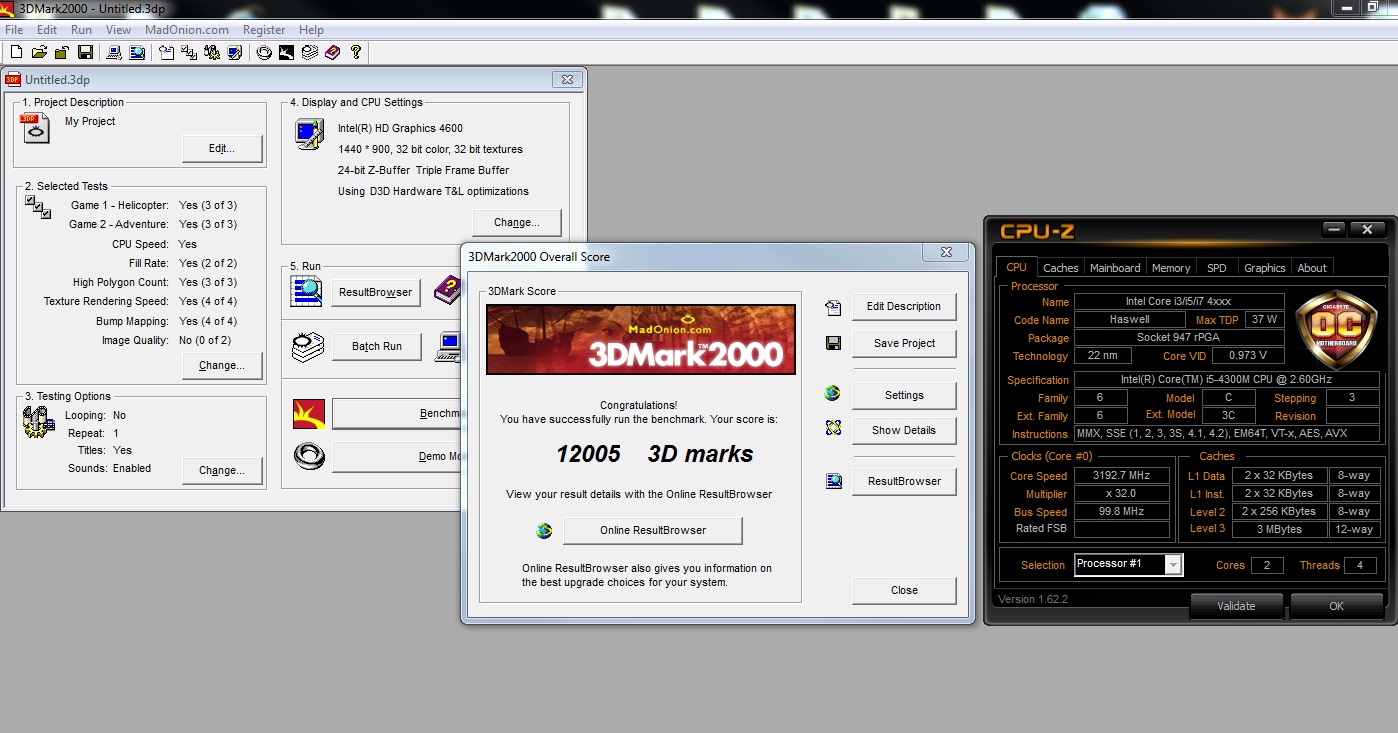Switch to the About tab in CPU-Z
Image resolution: width=1398 pixels, height=733 pixels.
click(1312, 268)
